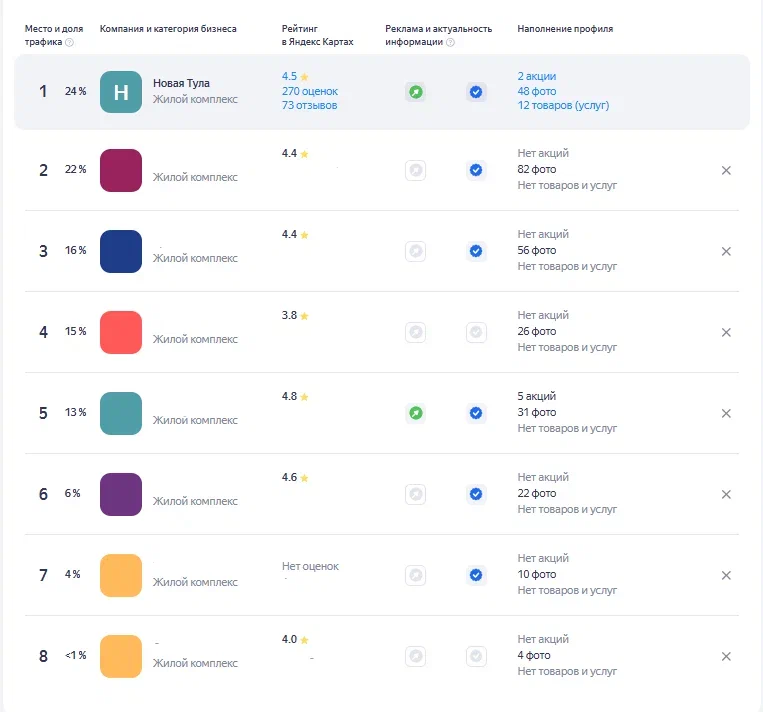Click the help icon next to Место и доля трафика
763x712 pixels.
click(69, 42)
